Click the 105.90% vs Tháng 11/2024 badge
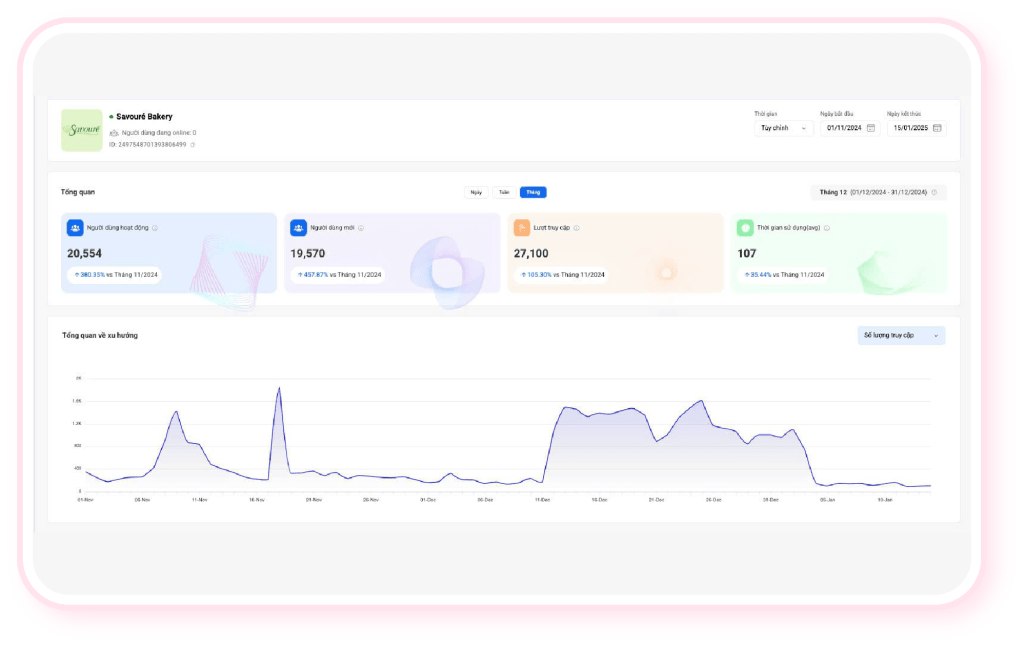The image size is (1024, 648). (561, 274)
